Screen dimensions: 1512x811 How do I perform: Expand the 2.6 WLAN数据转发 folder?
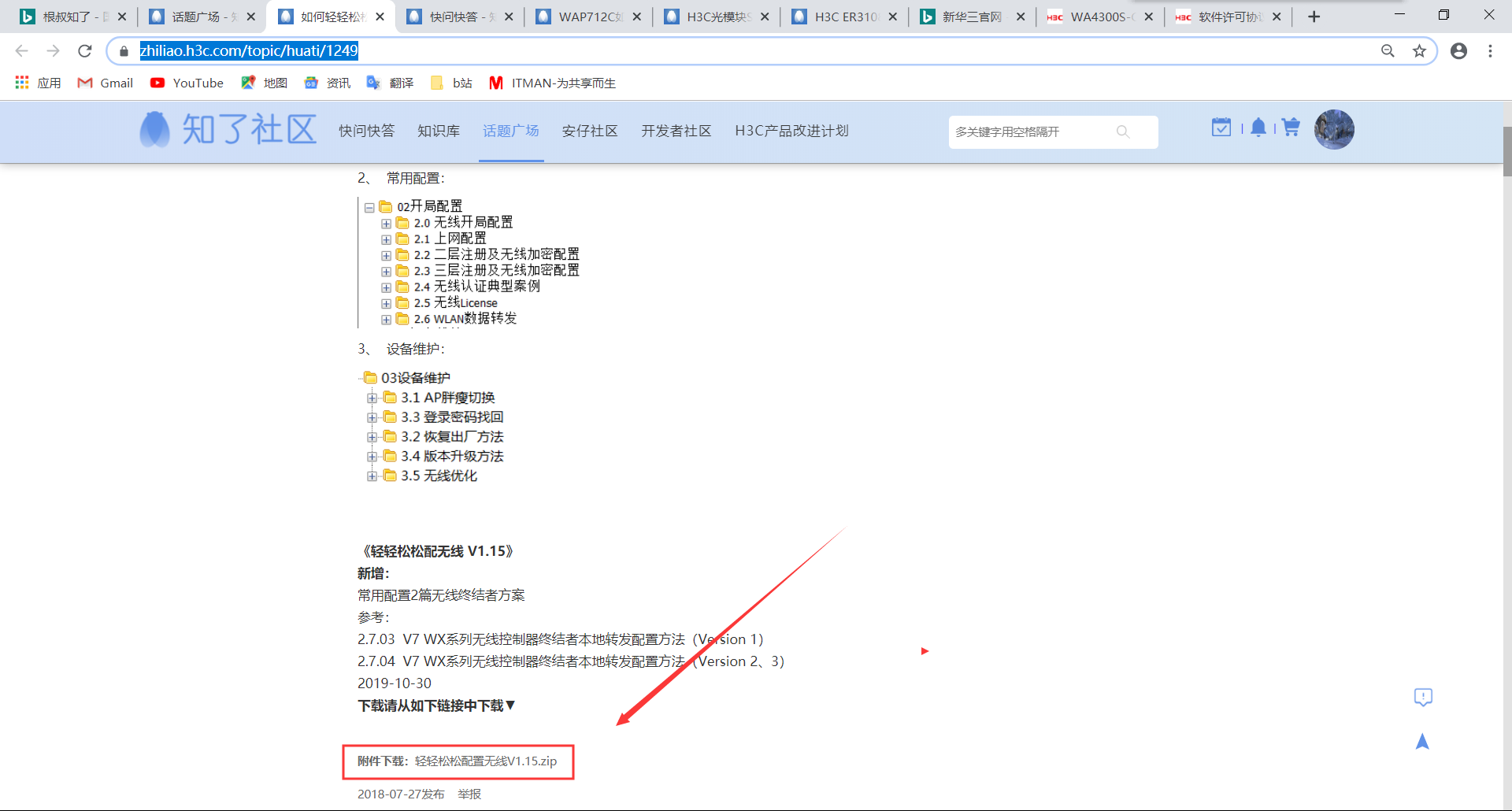[386, 320]
